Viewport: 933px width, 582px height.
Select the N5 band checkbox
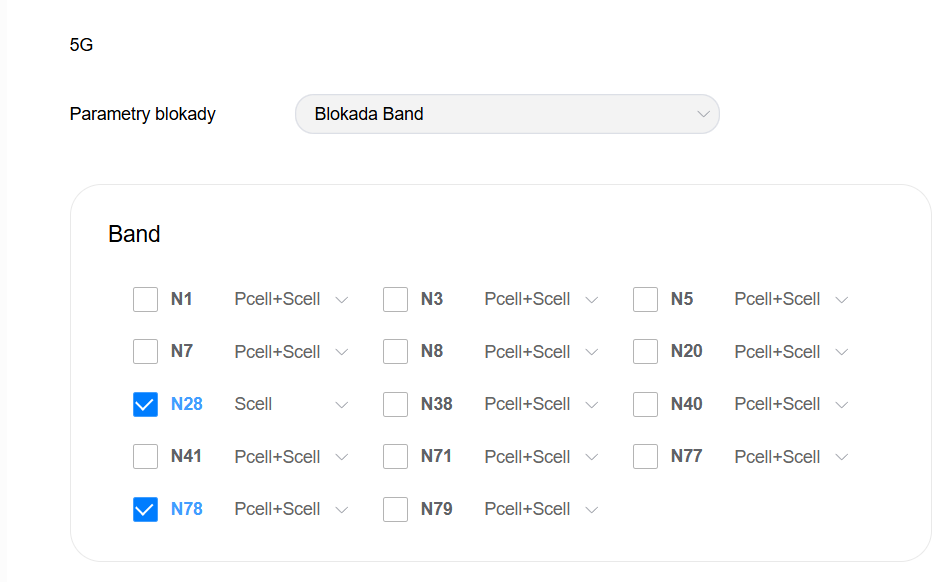pyautogui.click(x=646, y=299)
